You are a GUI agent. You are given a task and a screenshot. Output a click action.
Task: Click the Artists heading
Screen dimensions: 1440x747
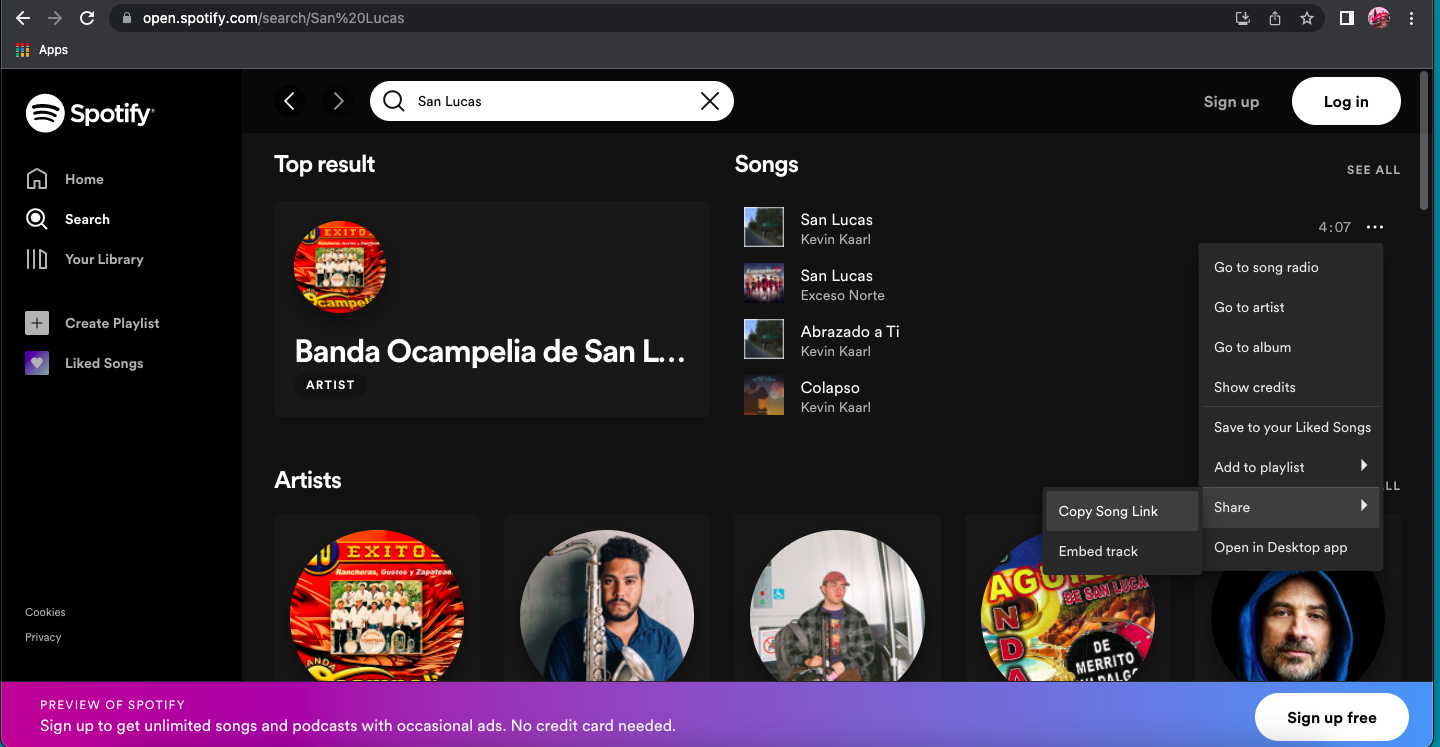click(308, 480)
